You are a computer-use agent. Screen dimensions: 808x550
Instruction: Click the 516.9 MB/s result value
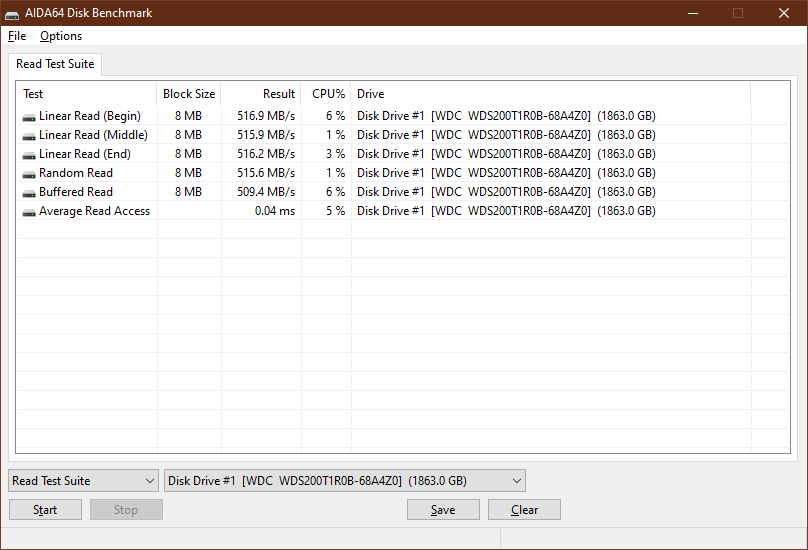coord(266,116)
